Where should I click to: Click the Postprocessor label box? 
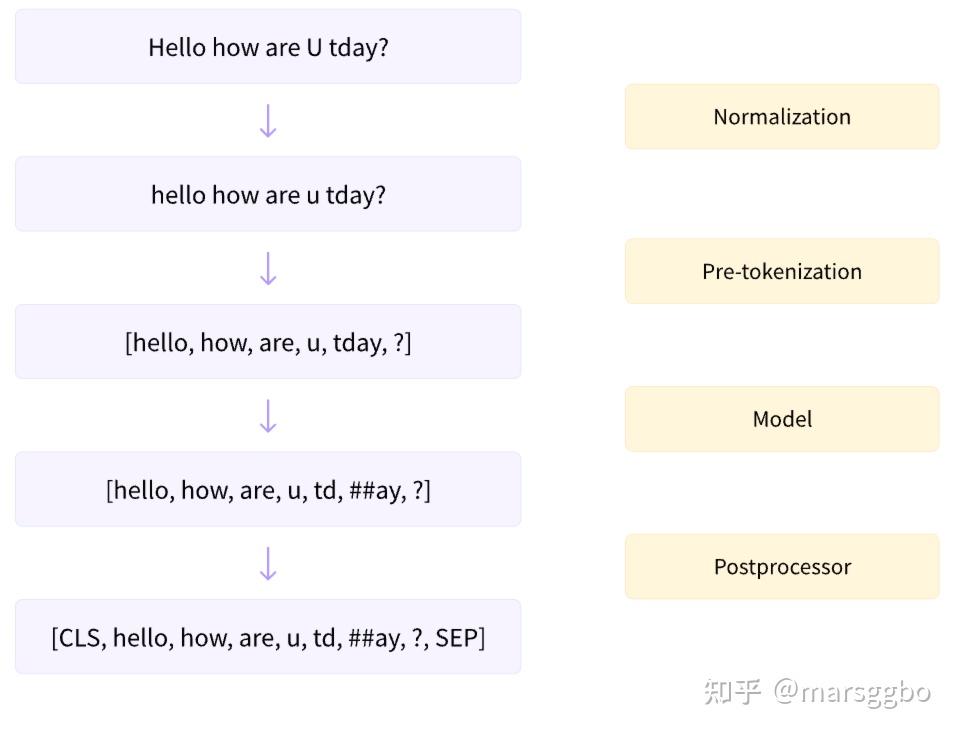tap(782, 566)
